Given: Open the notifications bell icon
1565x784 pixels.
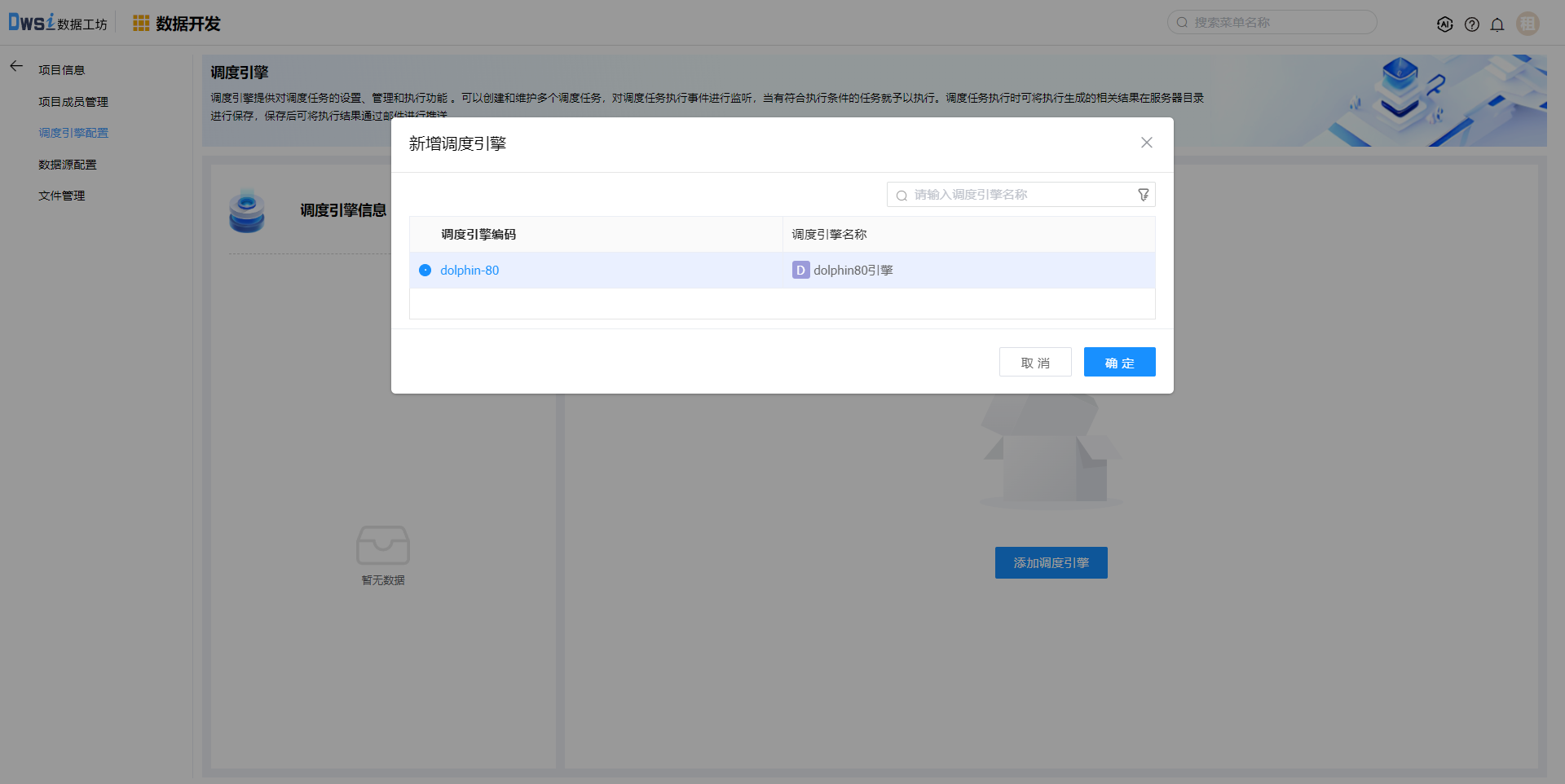Looking at the screenshot, I should [x=1497, y=24].
